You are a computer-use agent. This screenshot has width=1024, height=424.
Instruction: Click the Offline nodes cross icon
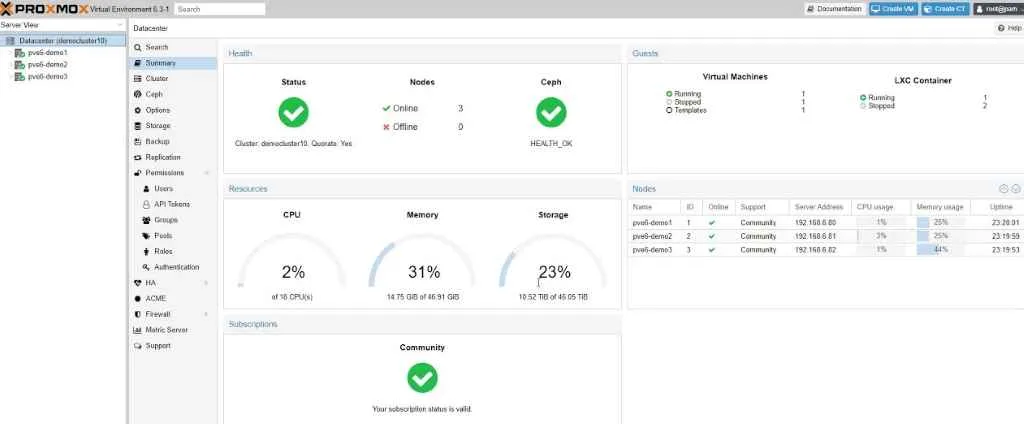[386, 127]
